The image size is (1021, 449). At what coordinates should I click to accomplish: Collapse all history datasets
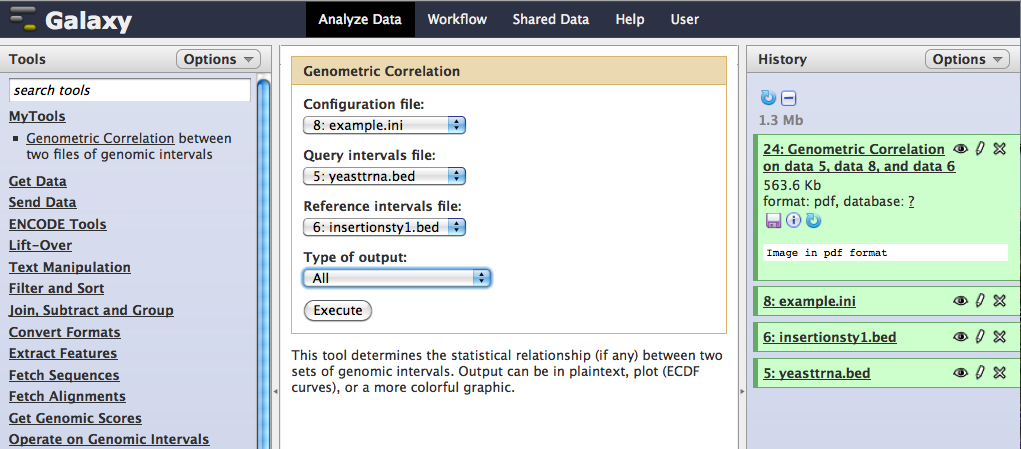click(789, 98)
